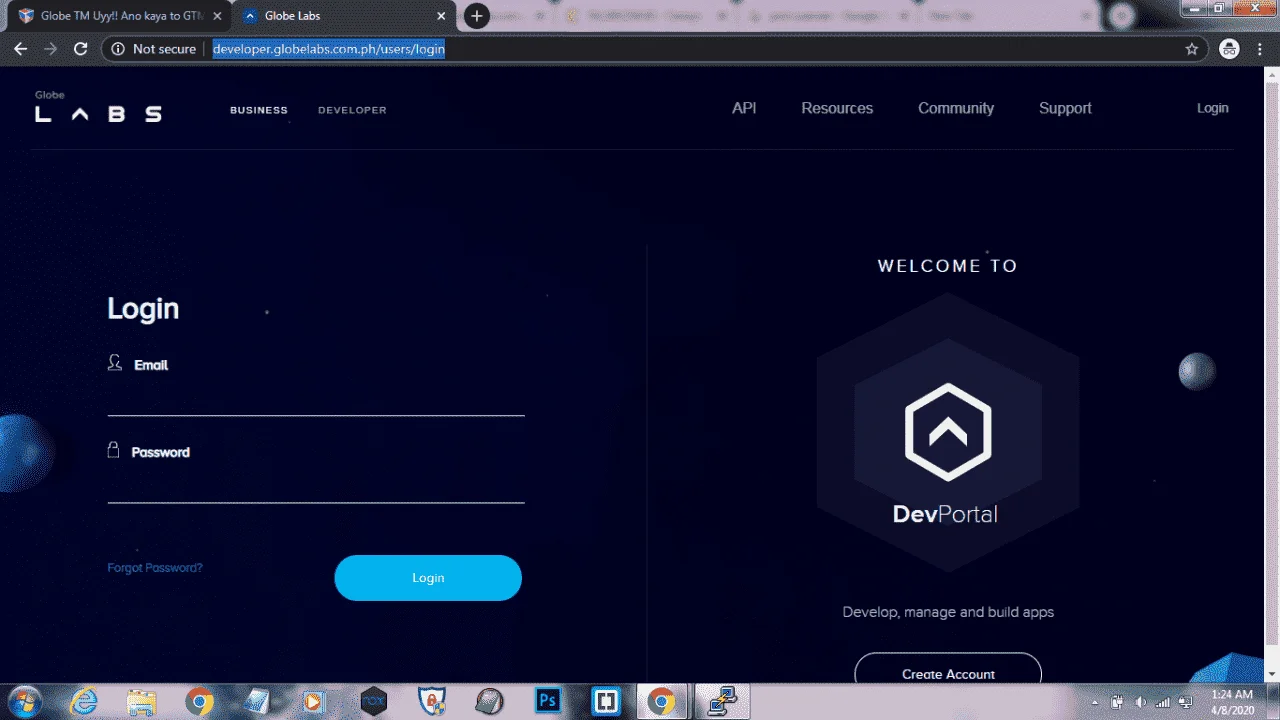This screenshot has width=1280, height=720.
Task: Go back with the browser back arrow
Action: click(x=20, y=49)
